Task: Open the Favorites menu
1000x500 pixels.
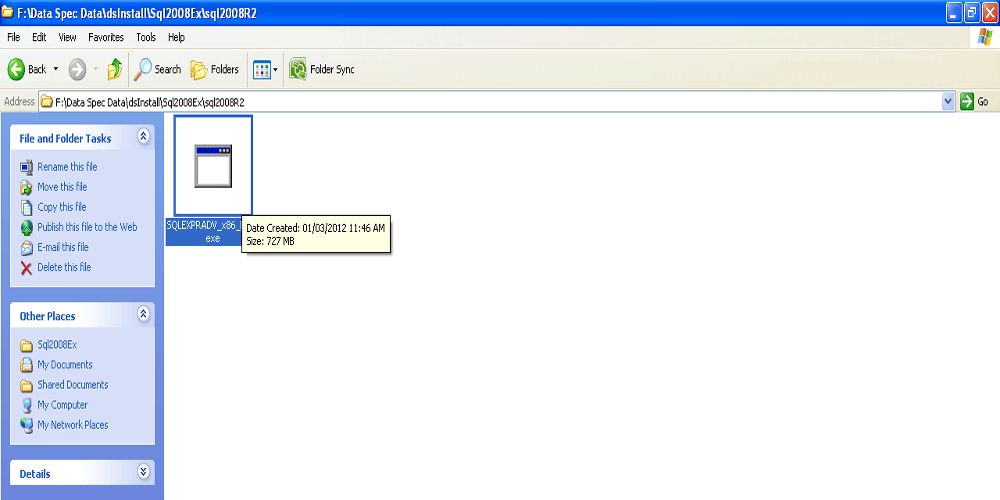Action: click(106, 38)
